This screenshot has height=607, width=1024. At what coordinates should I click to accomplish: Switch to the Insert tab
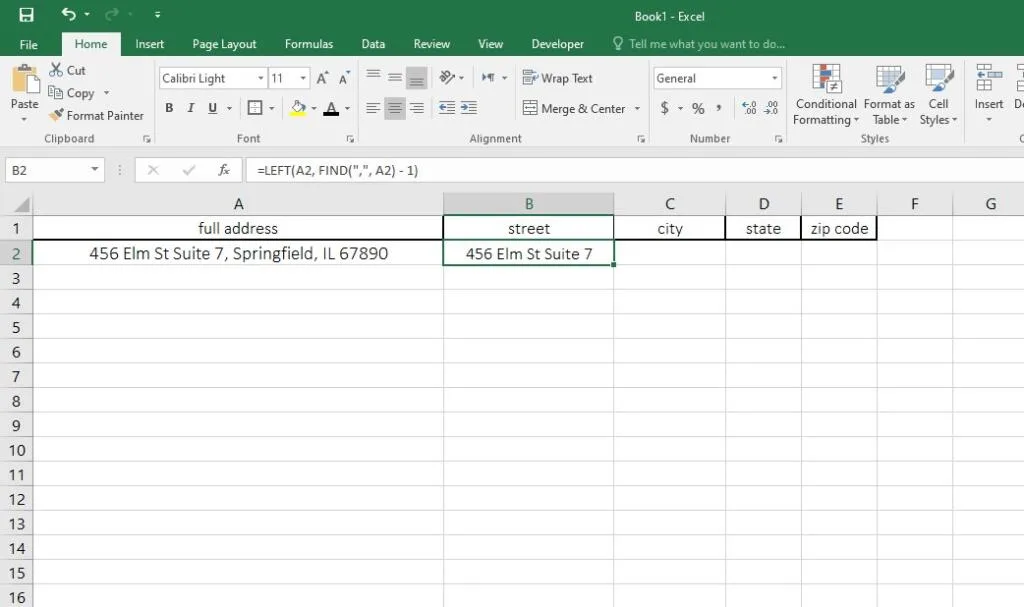[150, 44]
